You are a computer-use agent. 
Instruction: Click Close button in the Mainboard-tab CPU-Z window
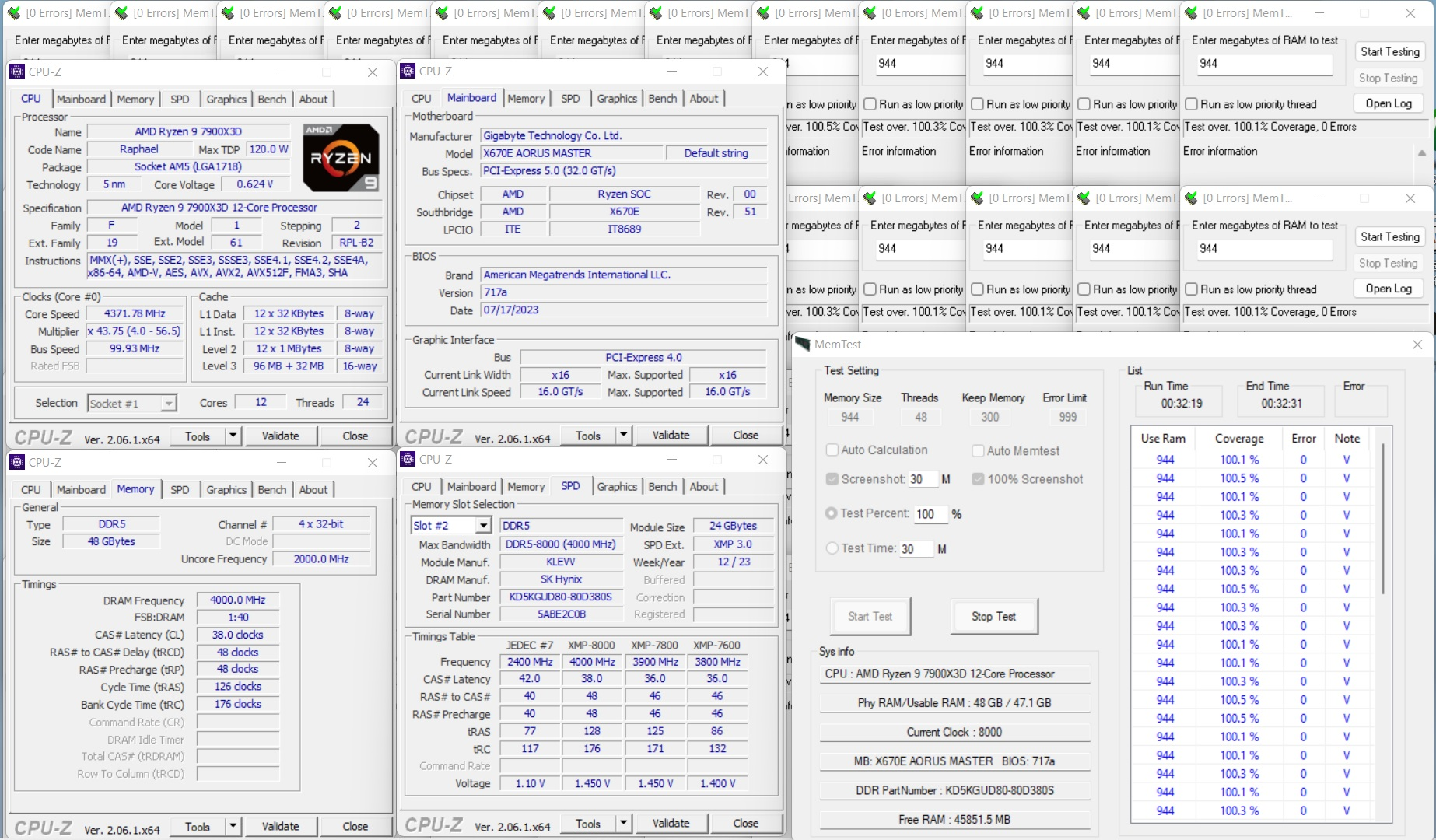pyautogui.click(x=745, y=436)
